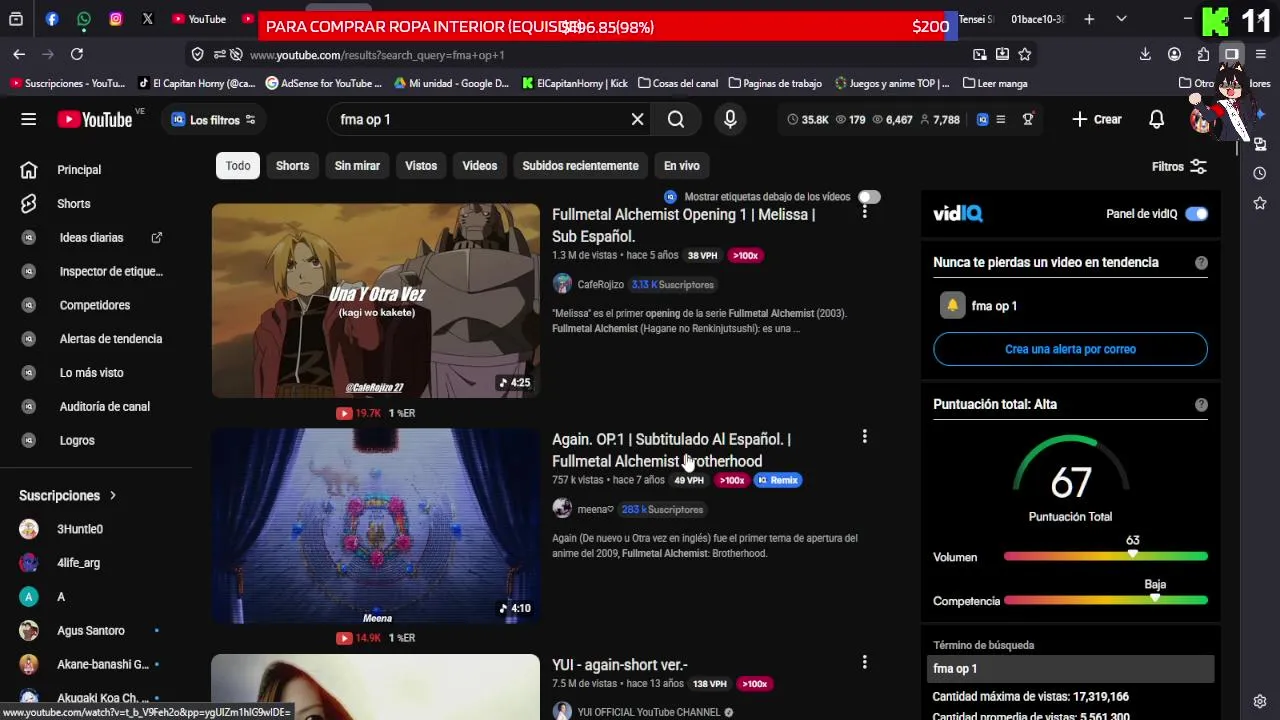
Task: Open the browser downloads icon
Action: pyautogui.click(x=1146, y=54)
